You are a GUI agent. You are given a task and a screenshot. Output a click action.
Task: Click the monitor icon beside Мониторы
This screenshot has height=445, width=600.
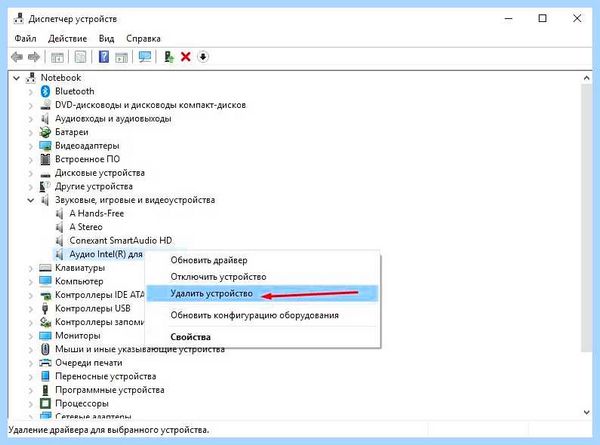point(45,336)
